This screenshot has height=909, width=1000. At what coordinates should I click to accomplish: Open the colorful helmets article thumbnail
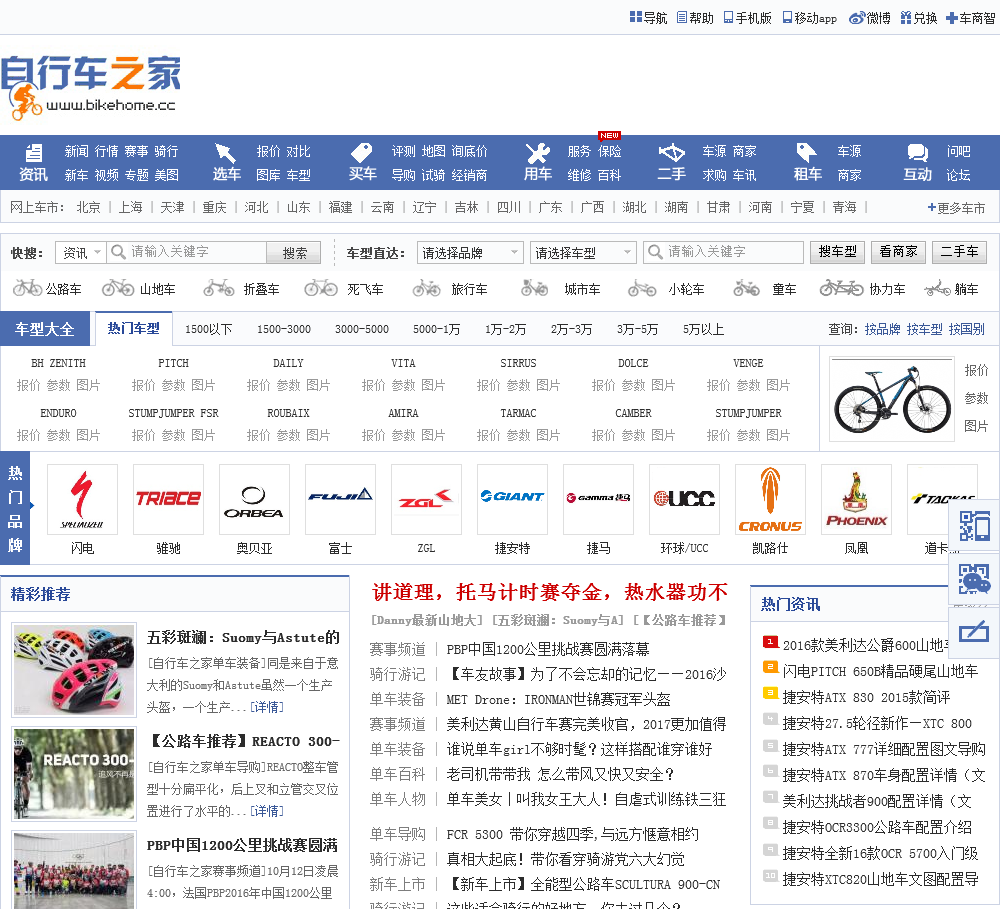(x=74, y=670)
